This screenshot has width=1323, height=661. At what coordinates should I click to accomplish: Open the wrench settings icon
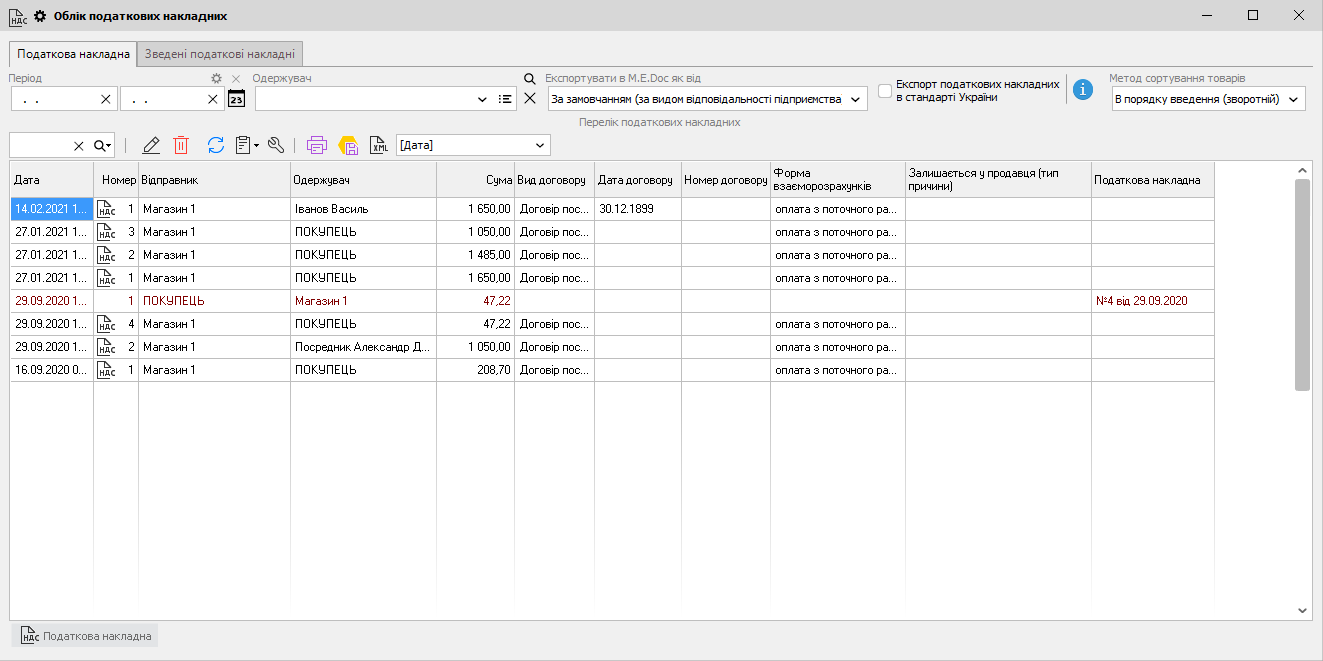click(276, 145)
